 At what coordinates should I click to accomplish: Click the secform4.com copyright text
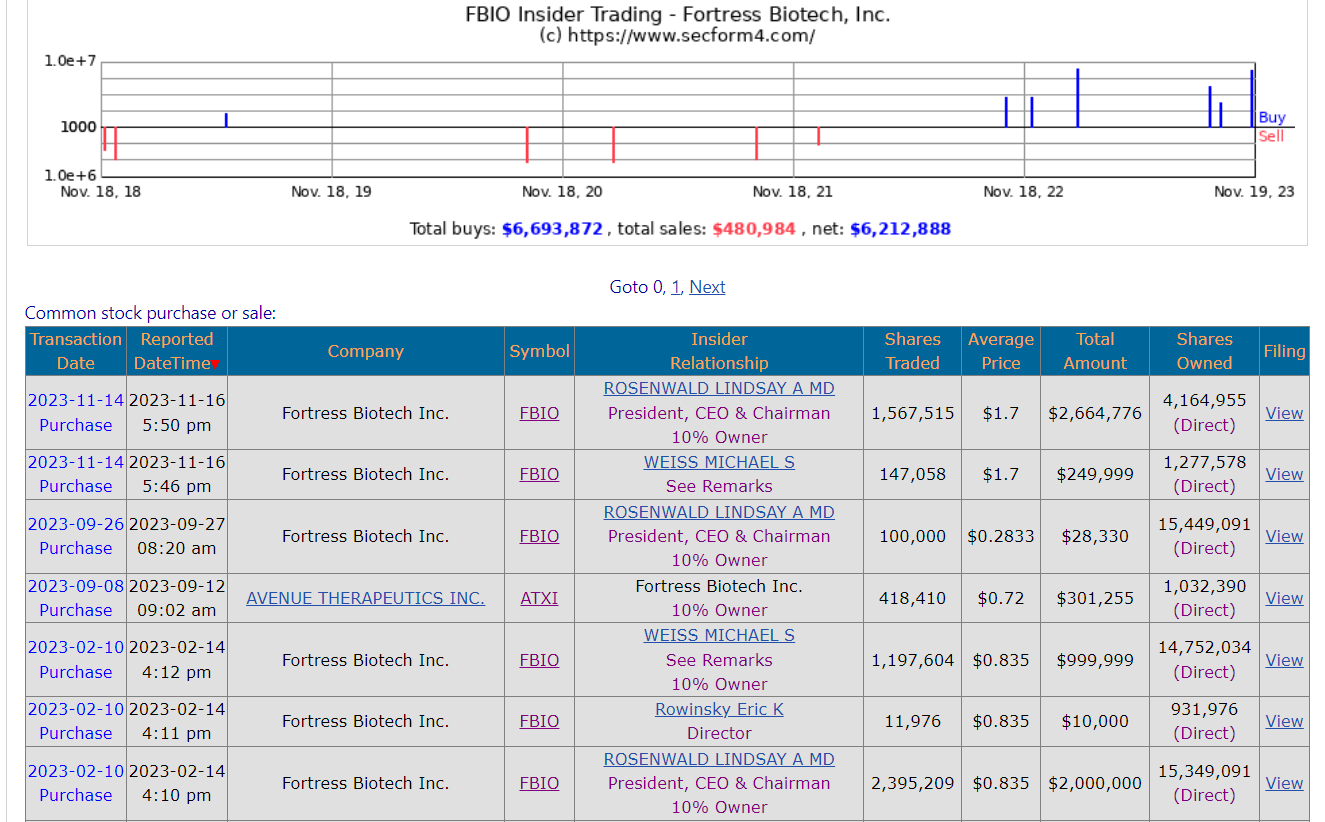coord(677,36)
